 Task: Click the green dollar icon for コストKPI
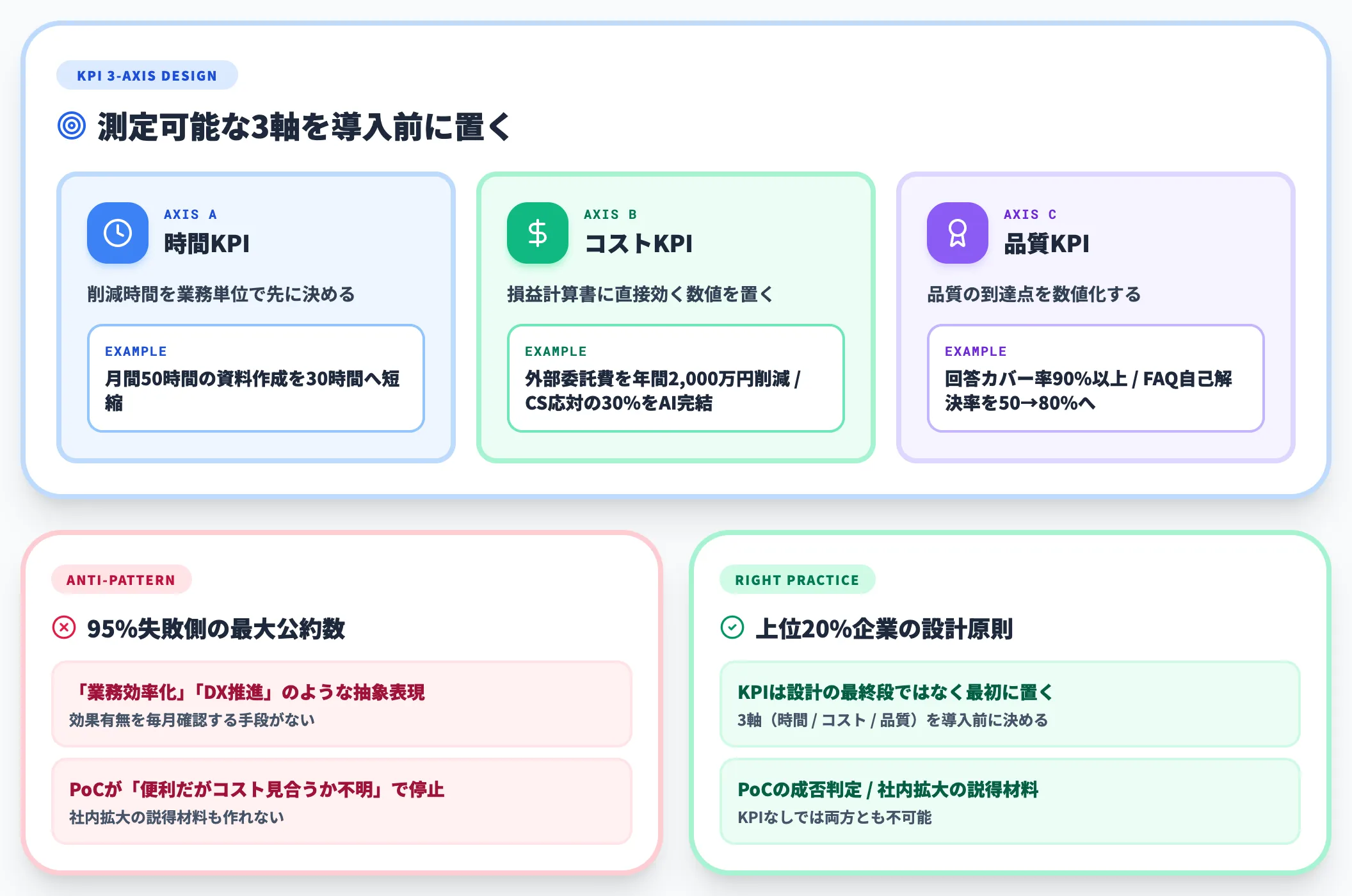click(538, 233)
